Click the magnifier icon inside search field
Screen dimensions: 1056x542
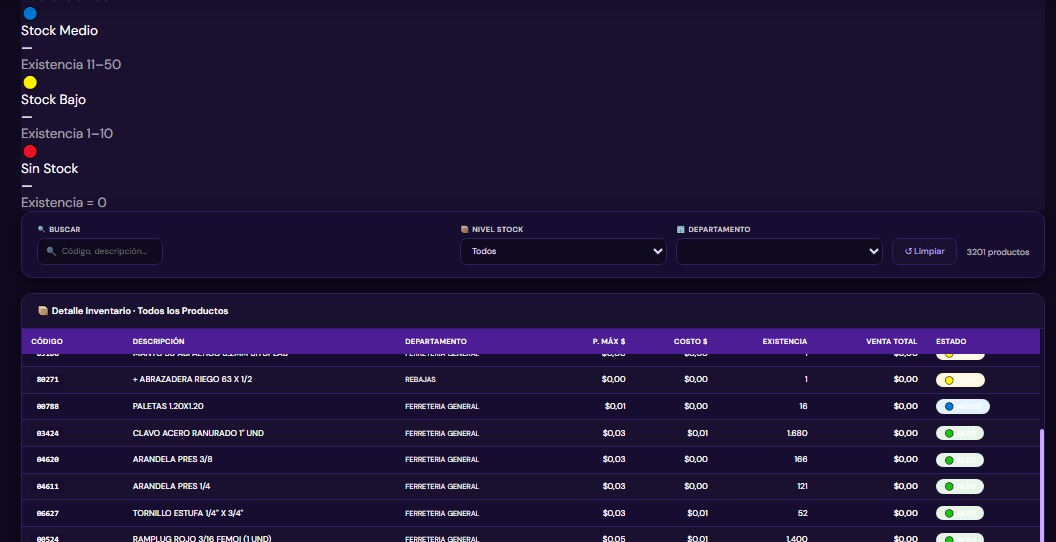51,251
